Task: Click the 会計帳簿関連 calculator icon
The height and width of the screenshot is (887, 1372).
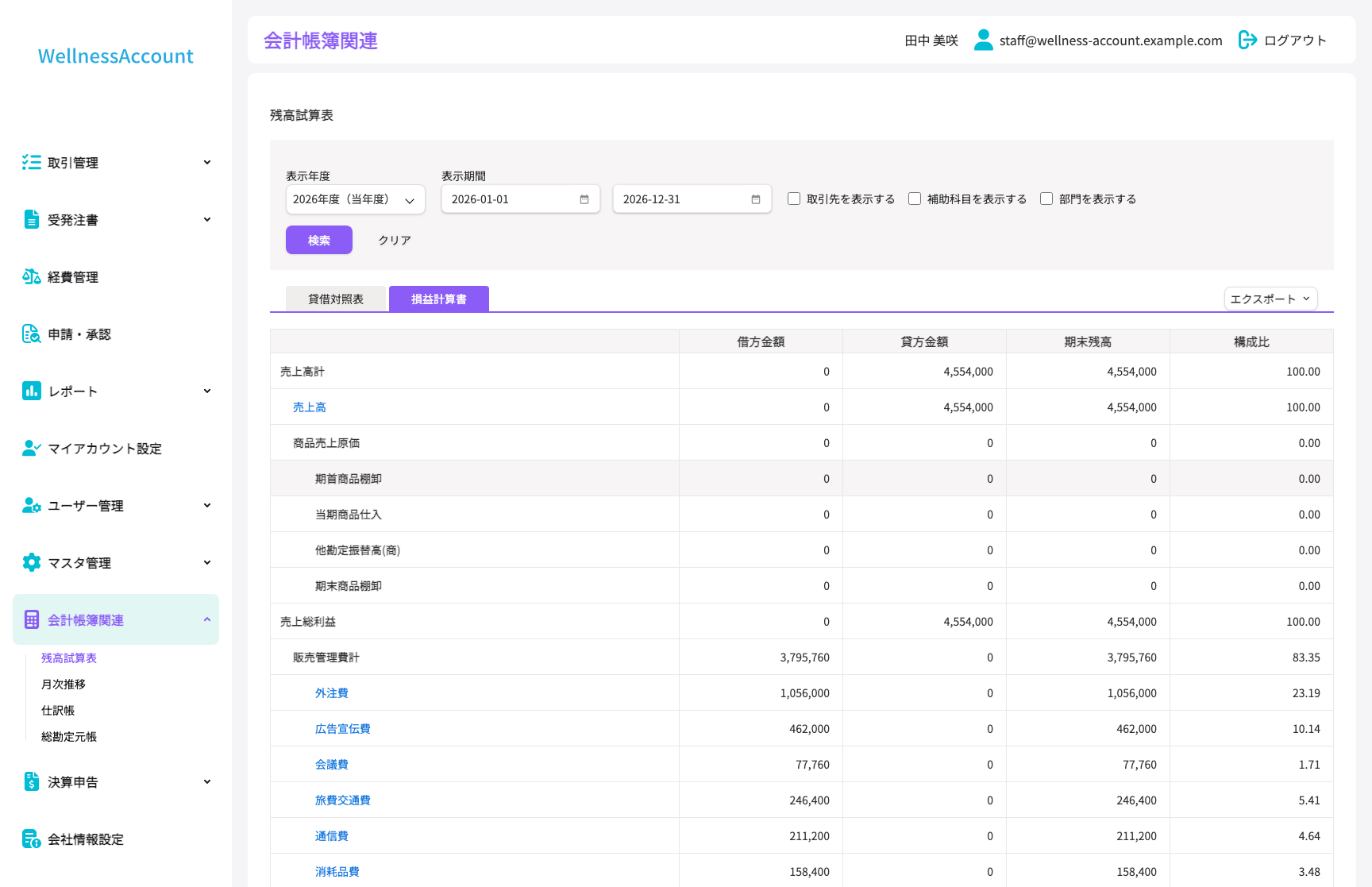Action: [32, 620]
